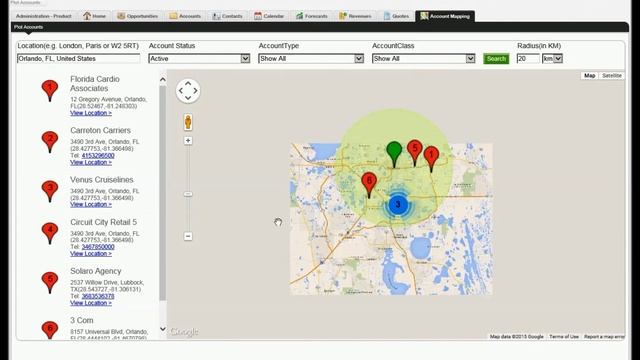Expand the AccountType dropdown
Screen dimensions: 640x360
point(311,59)
